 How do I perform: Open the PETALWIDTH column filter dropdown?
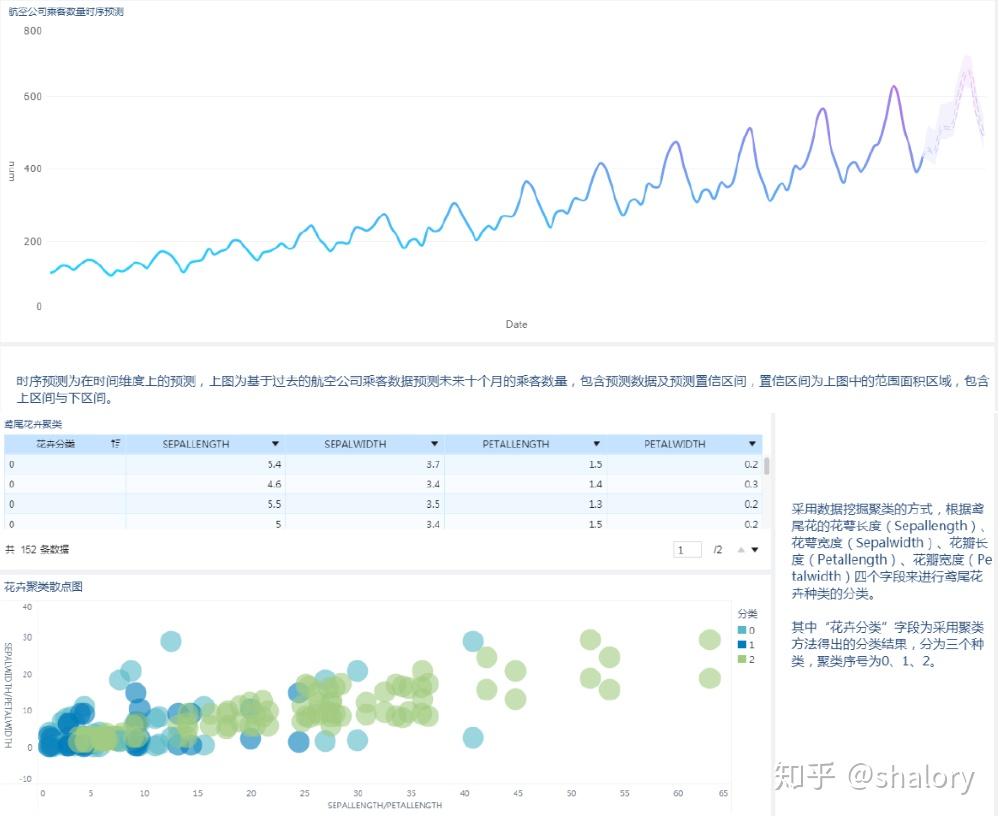pos(752,443)
